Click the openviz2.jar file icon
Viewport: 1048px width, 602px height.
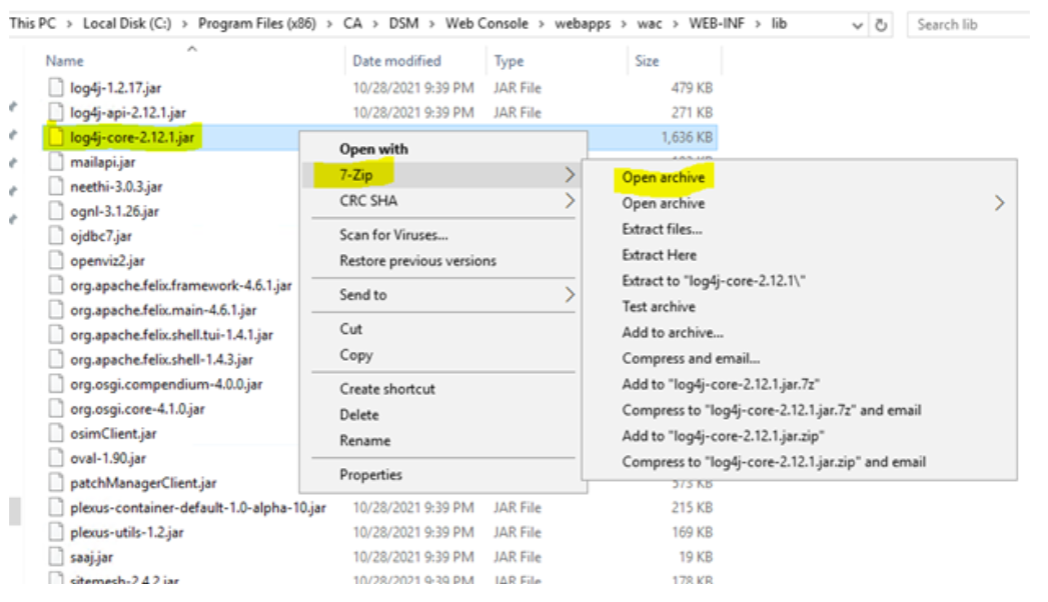pyautogui.click(x=56, y=261)
